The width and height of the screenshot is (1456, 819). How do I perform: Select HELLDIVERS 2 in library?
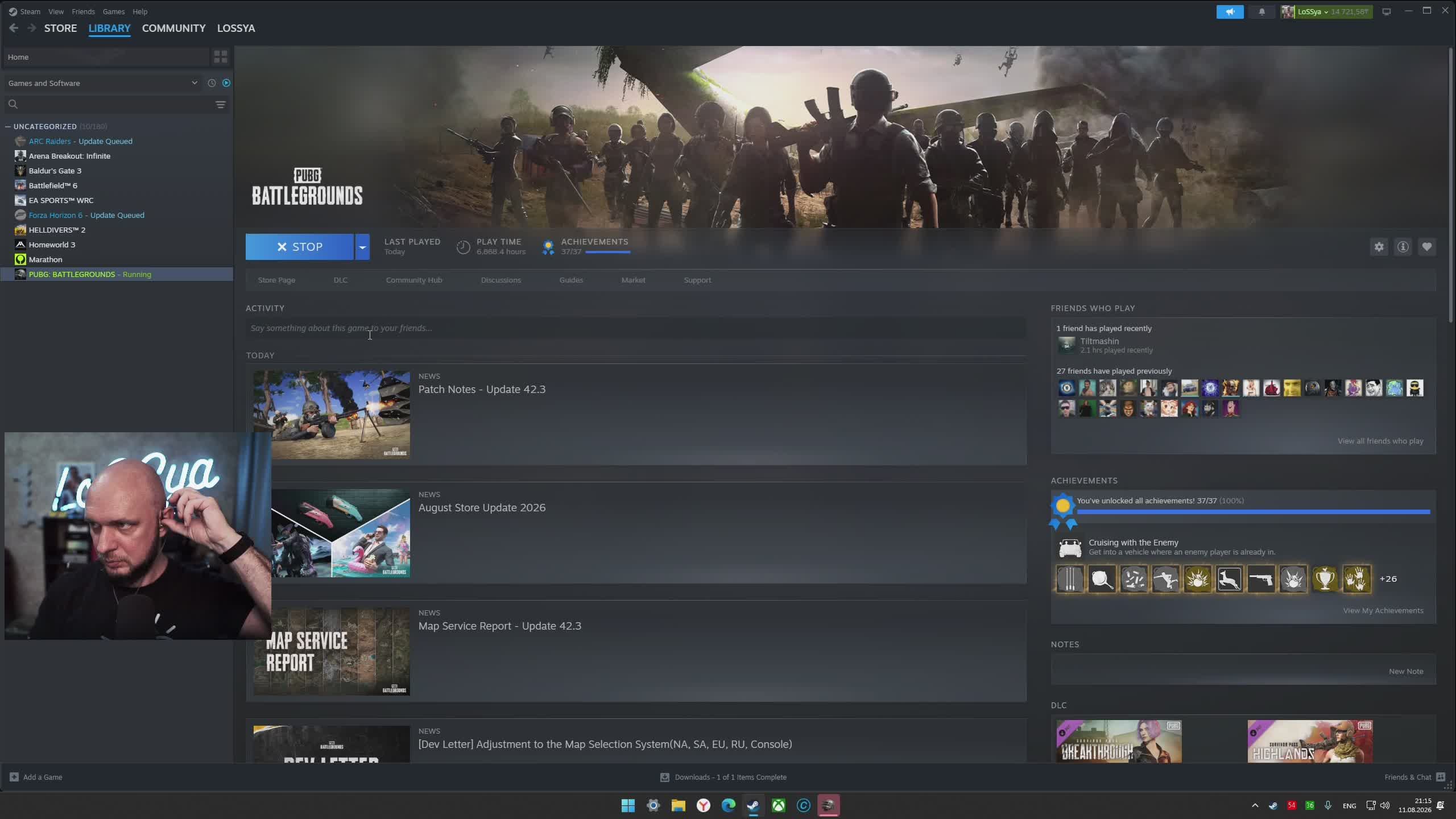point(57,230)
